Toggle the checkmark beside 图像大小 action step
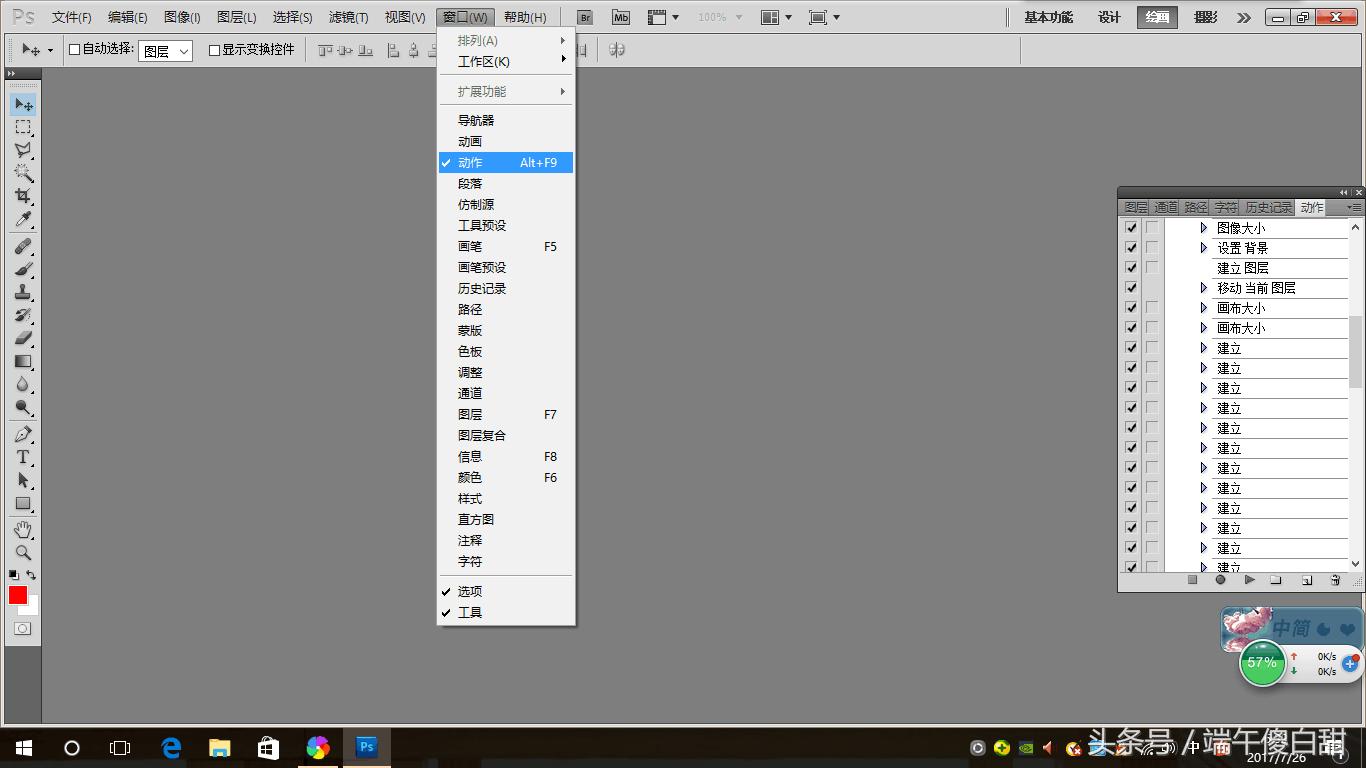The width and height of the screenshot is (1366, 768). [1131, 227]
